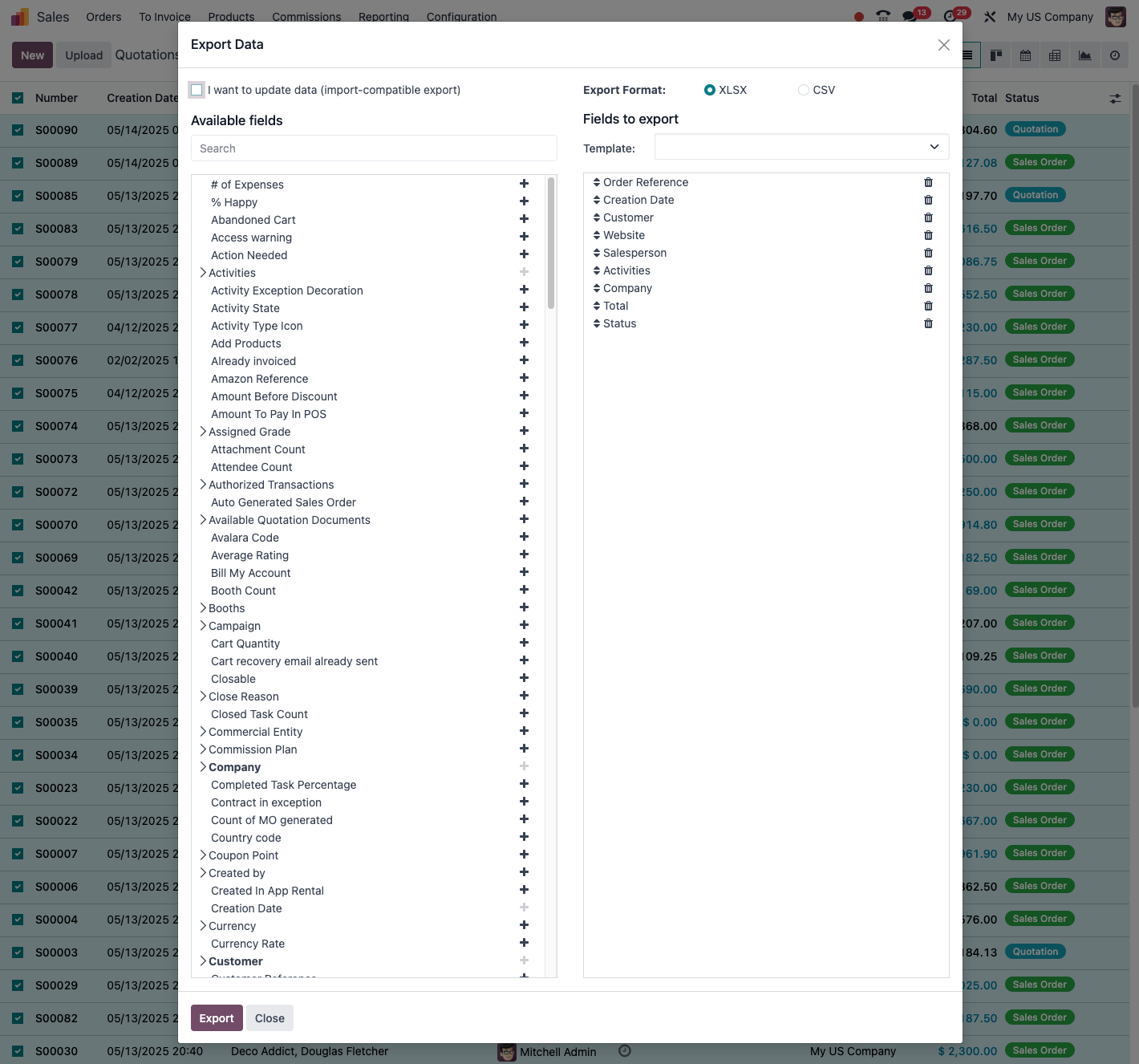
Task: Click the Upload button
Action: pos(84,55)
